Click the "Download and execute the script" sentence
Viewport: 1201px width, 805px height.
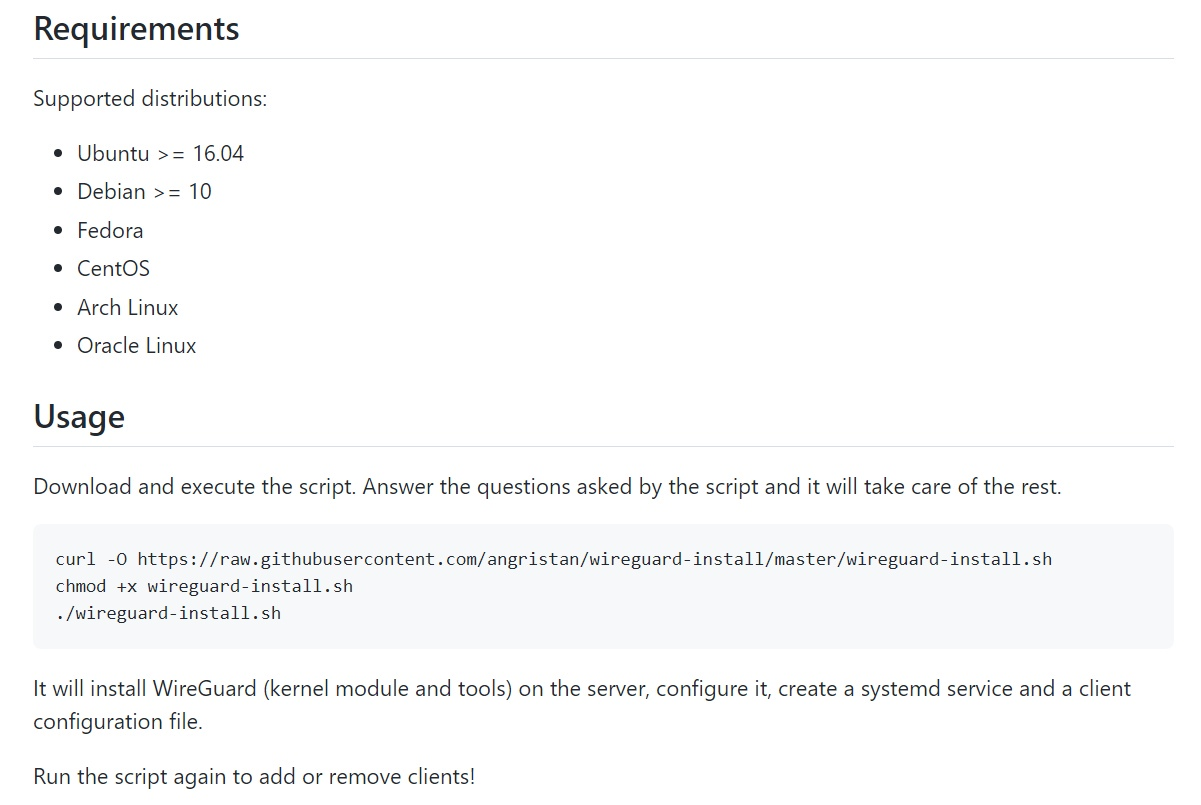196,487
